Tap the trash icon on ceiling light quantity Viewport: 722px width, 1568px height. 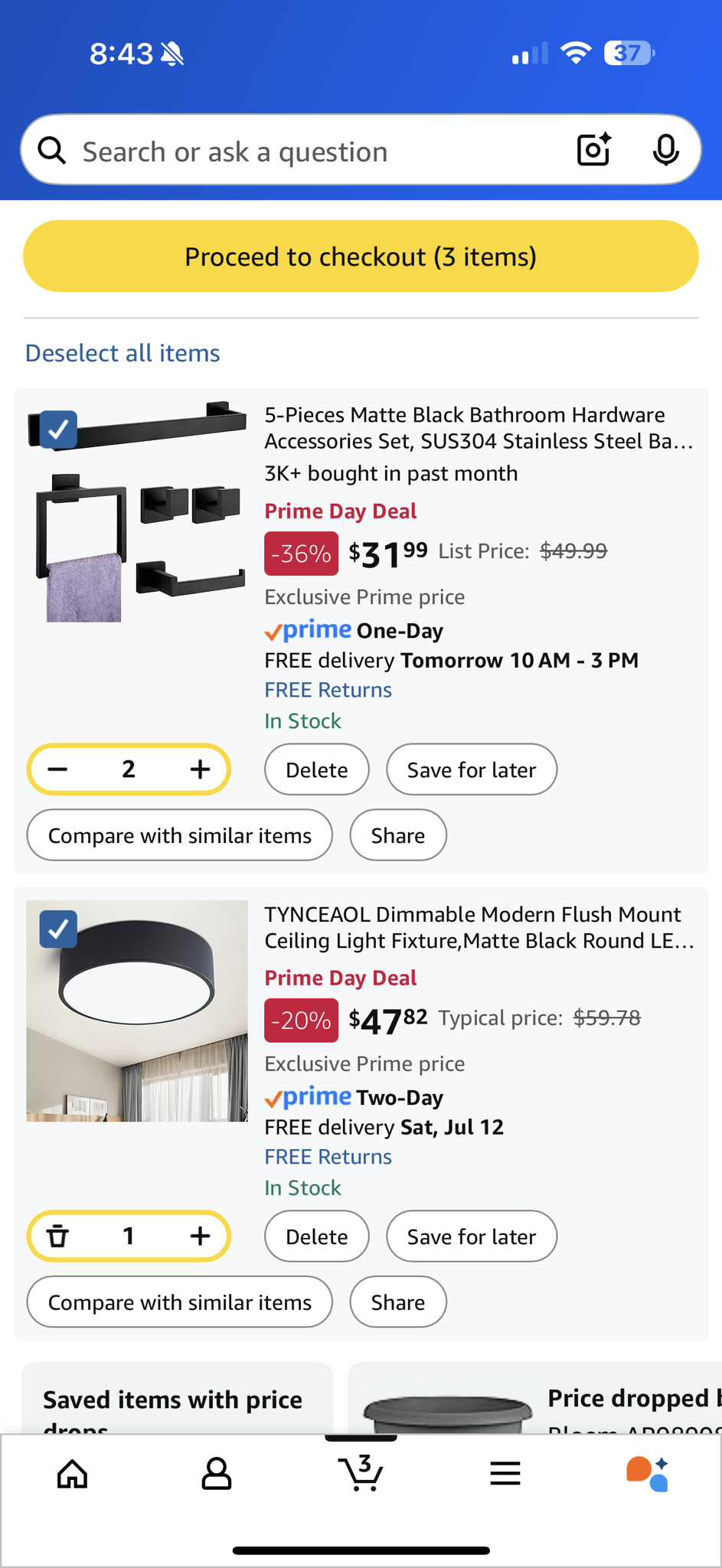click(x=58, y=1236)
